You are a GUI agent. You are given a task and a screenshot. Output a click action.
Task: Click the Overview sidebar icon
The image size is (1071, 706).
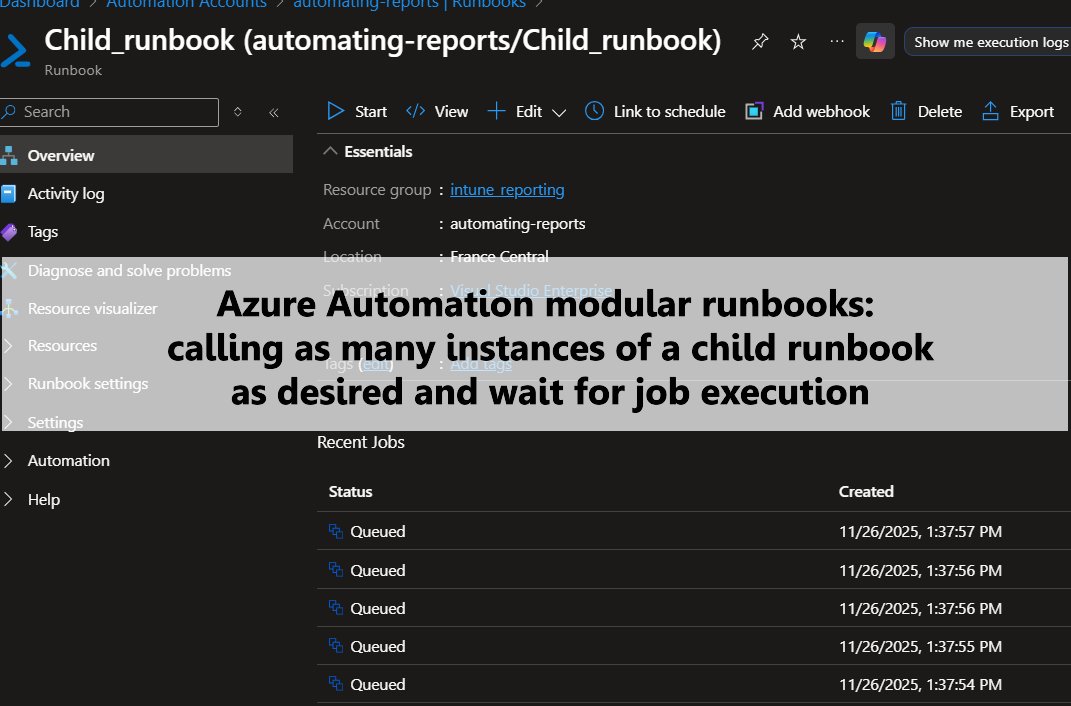[x=9, y=156]
